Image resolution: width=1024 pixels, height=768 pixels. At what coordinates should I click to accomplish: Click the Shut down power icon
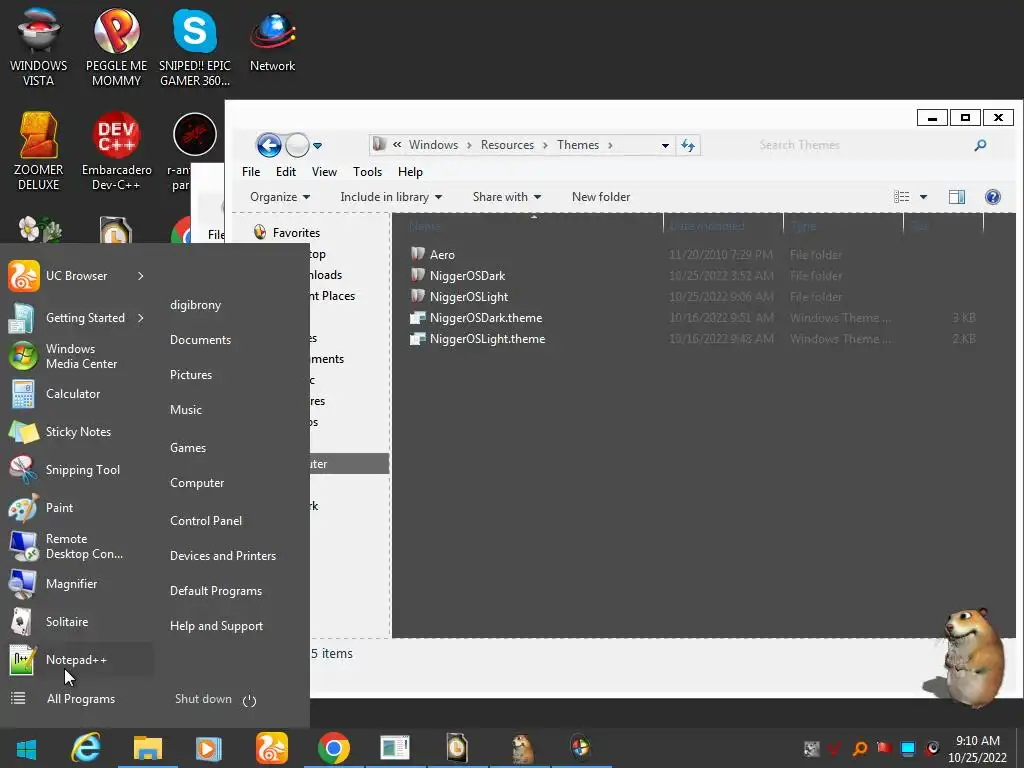249,700
